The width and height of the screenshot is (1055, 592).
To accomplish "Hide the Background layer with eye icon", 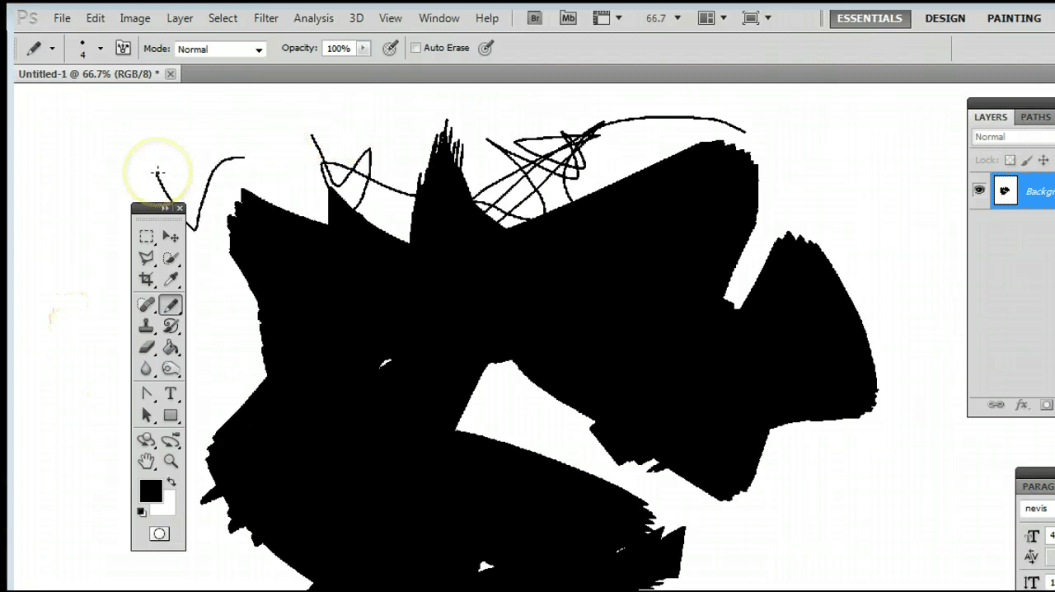I will (979, 190).
